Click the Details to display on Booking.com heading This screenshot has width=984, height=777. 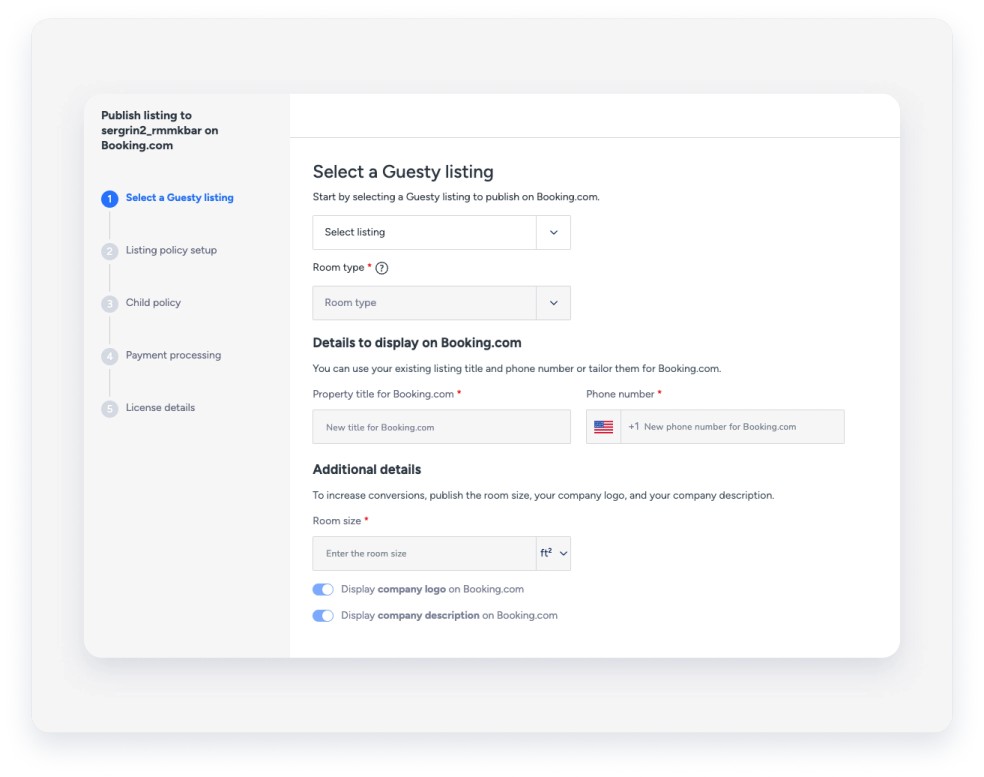[x=417, y=343]
